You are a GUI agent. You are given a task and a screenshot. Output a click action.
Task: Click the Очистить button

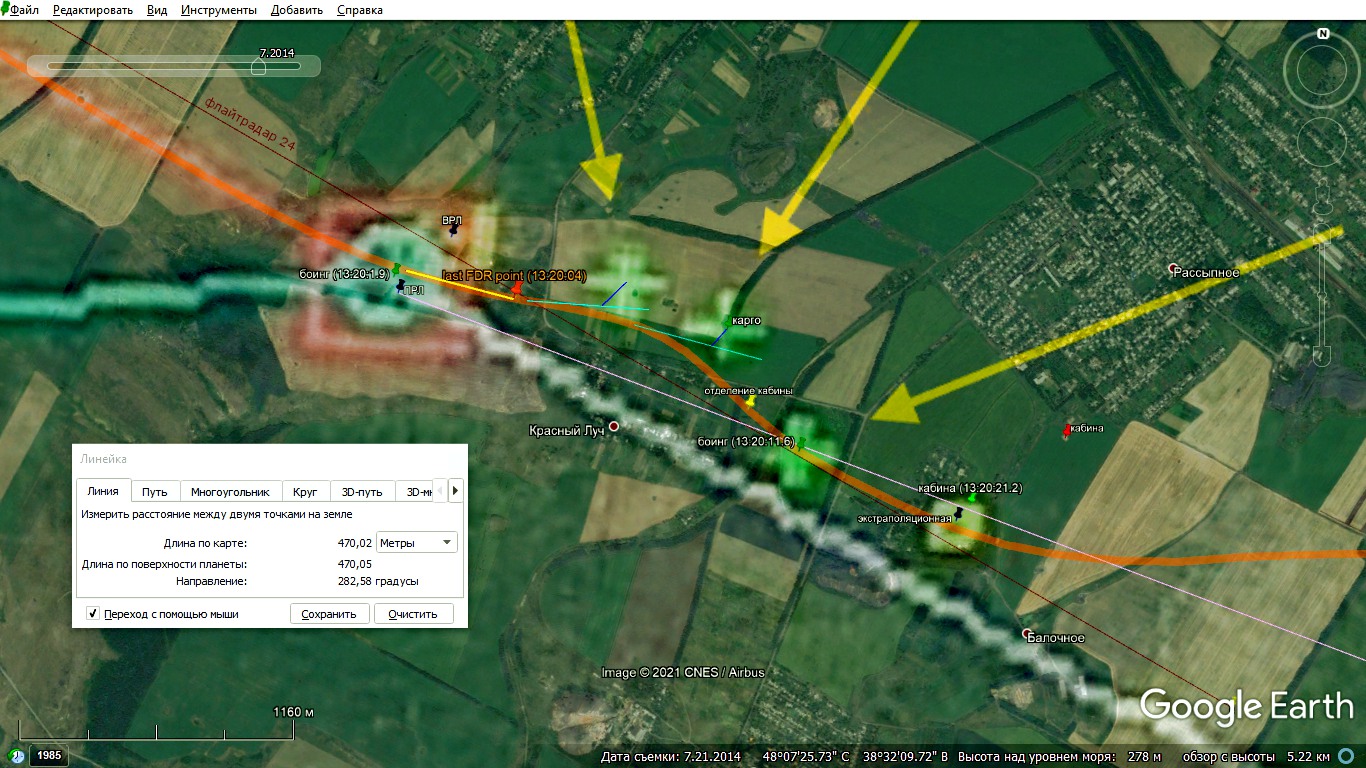coord(414,614)
